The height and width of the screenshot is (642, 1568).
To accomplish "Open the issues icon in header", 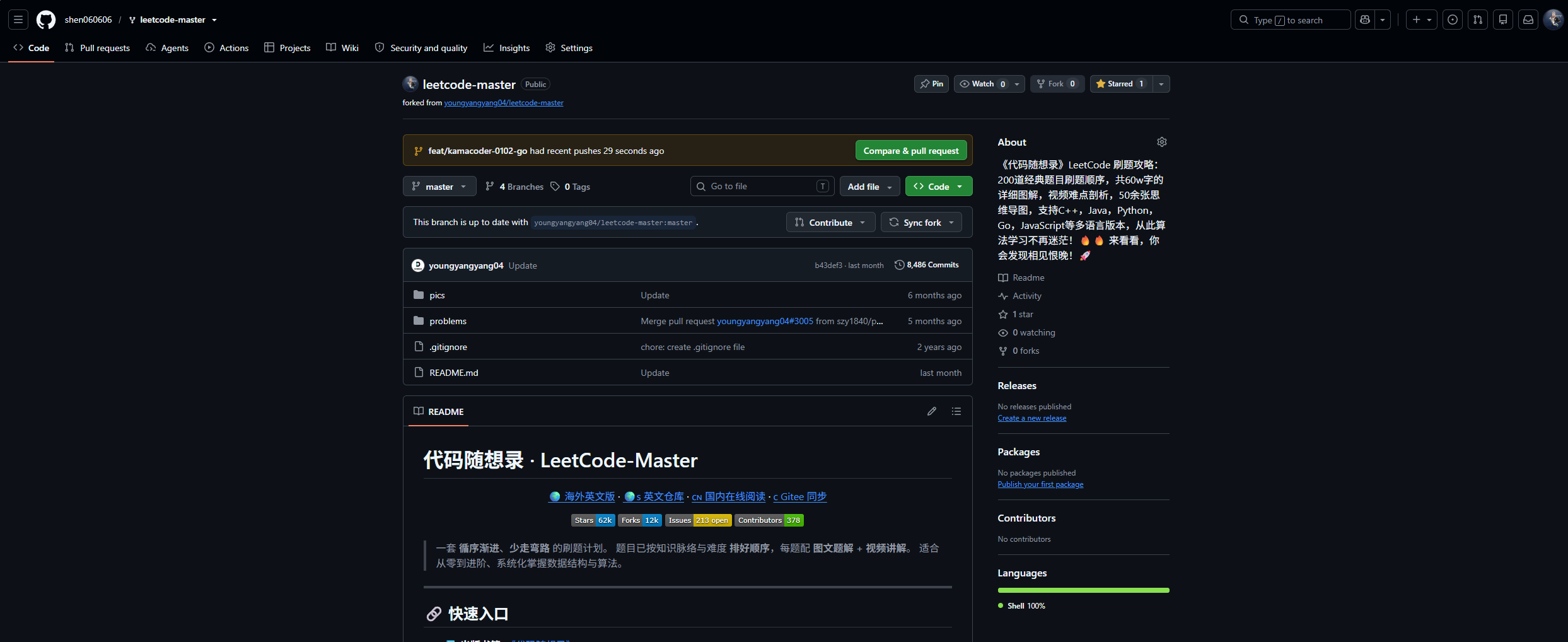I will pos(1453,20).
